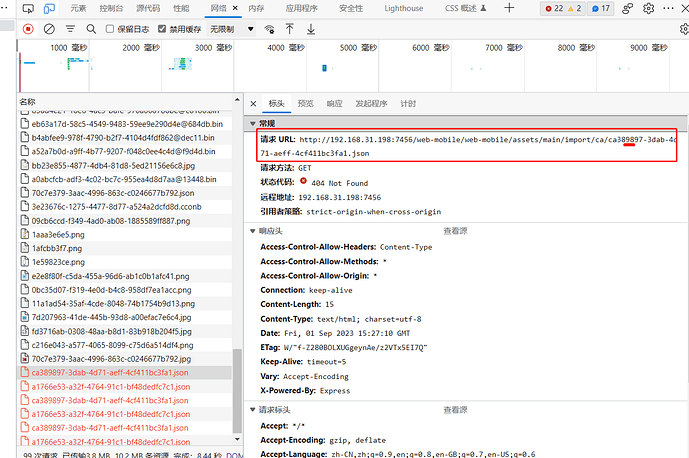The width and height of the screenshot is (689, 458).
Task: Select request 7d207963...a00efac7e6c4.jpg
Action: [x=125, y=317]
